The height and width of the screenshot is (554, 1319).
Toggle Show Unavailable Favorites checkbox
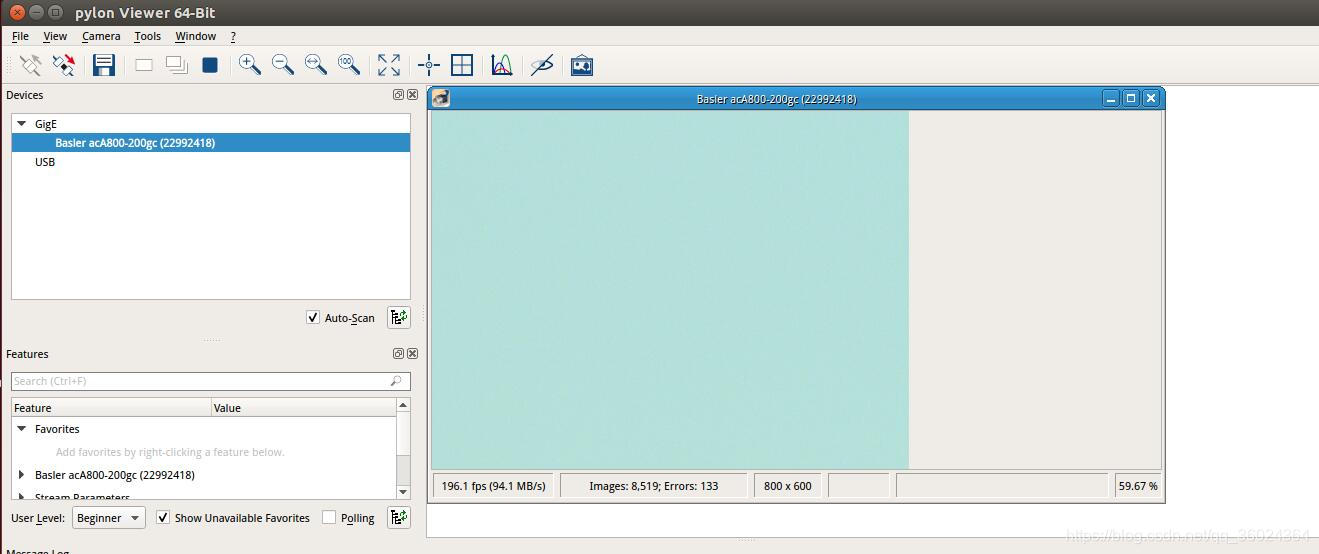tap(163, 518)
